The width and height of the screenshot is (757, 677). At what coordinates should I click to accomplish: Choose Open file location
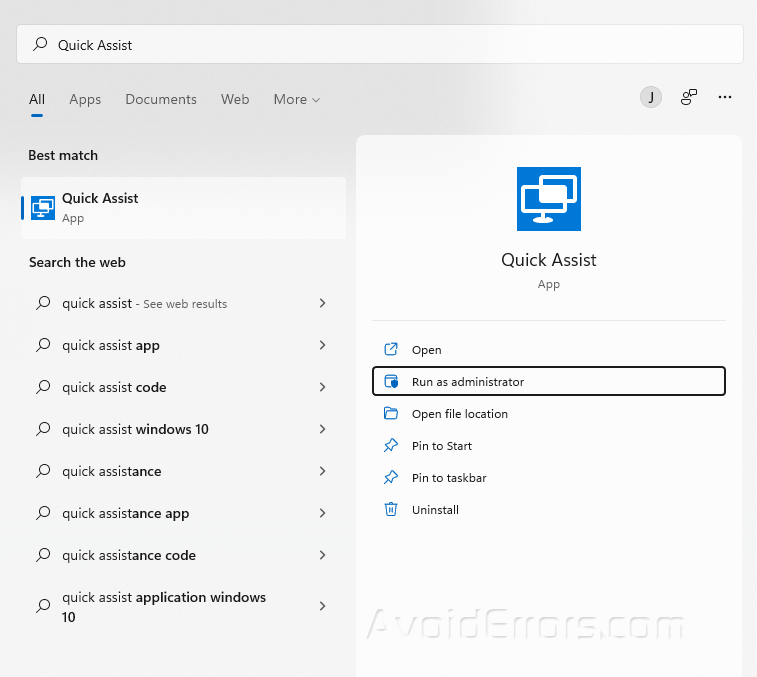coord(548,414)
